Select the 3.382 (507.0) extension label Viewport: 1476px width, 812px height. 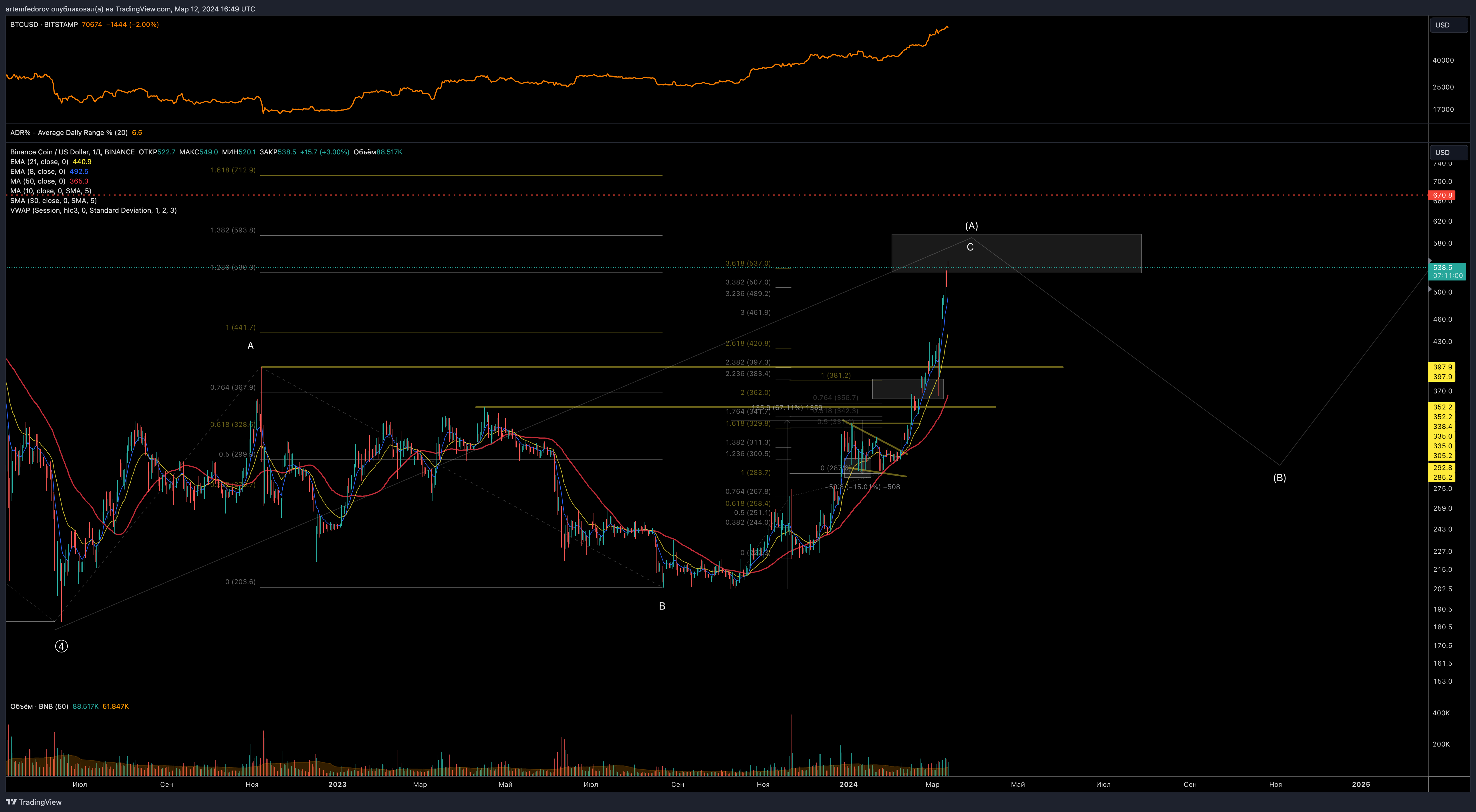point(748,282)
